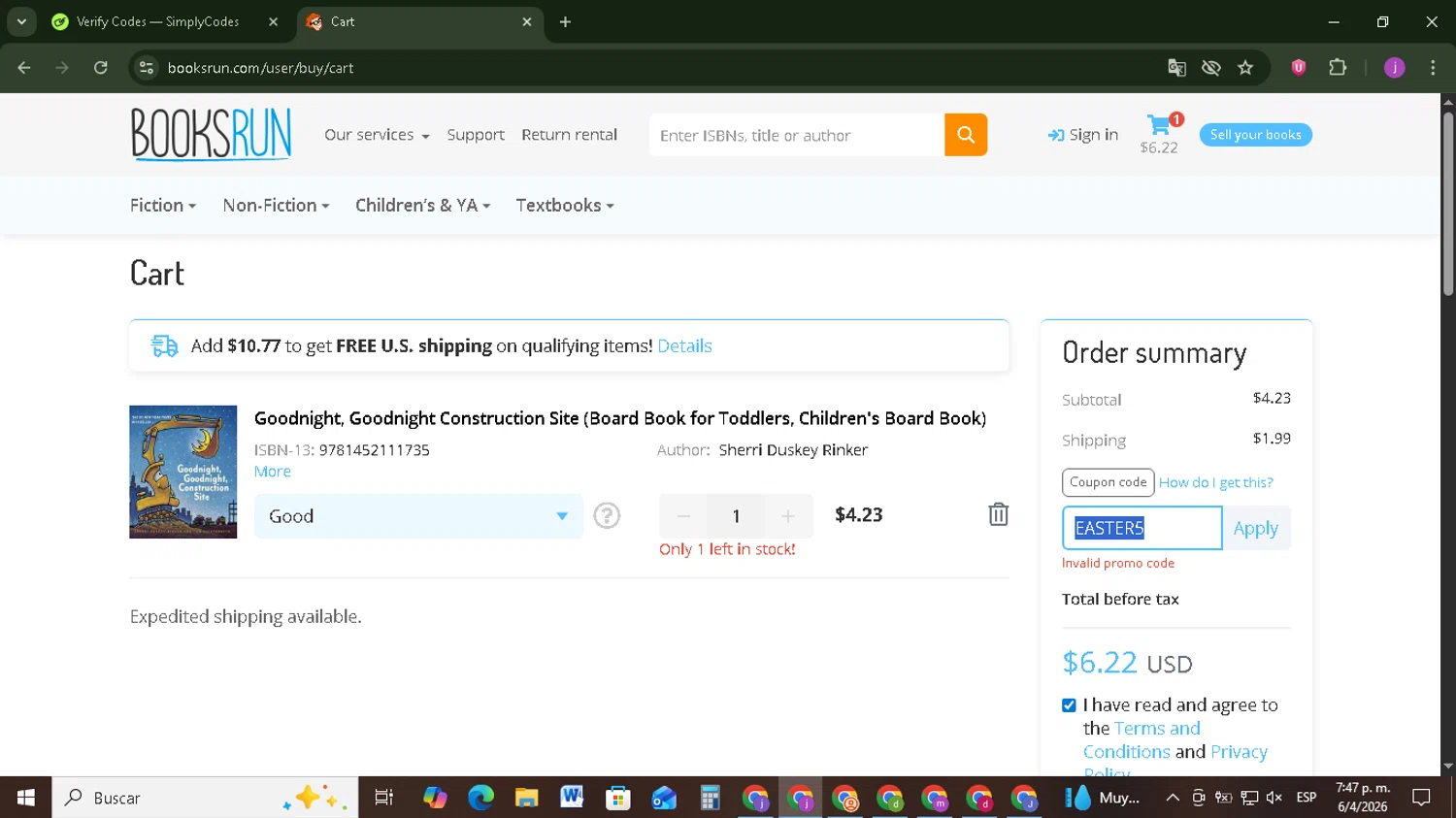Open the translate page icon
This screenshot has width=1456, height=818.
1176,68
